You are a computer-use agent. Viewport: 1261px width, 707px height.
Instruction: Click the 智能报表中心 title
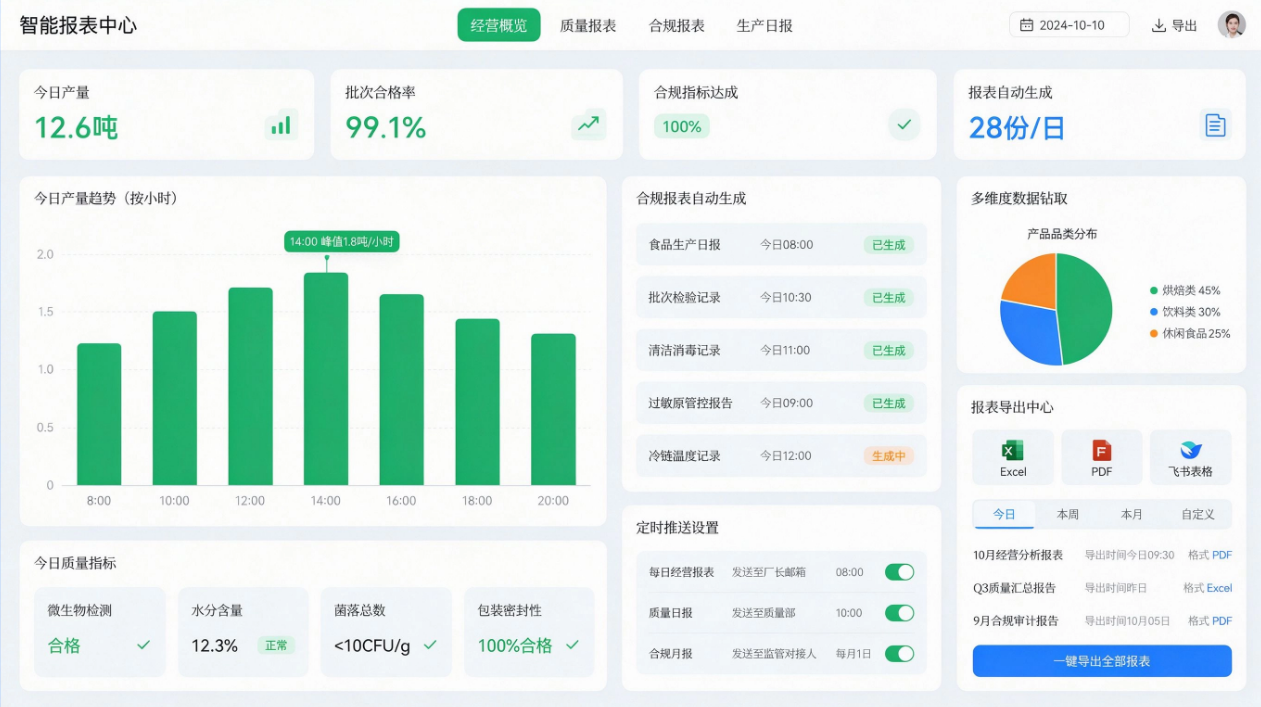tap(78, 25)
